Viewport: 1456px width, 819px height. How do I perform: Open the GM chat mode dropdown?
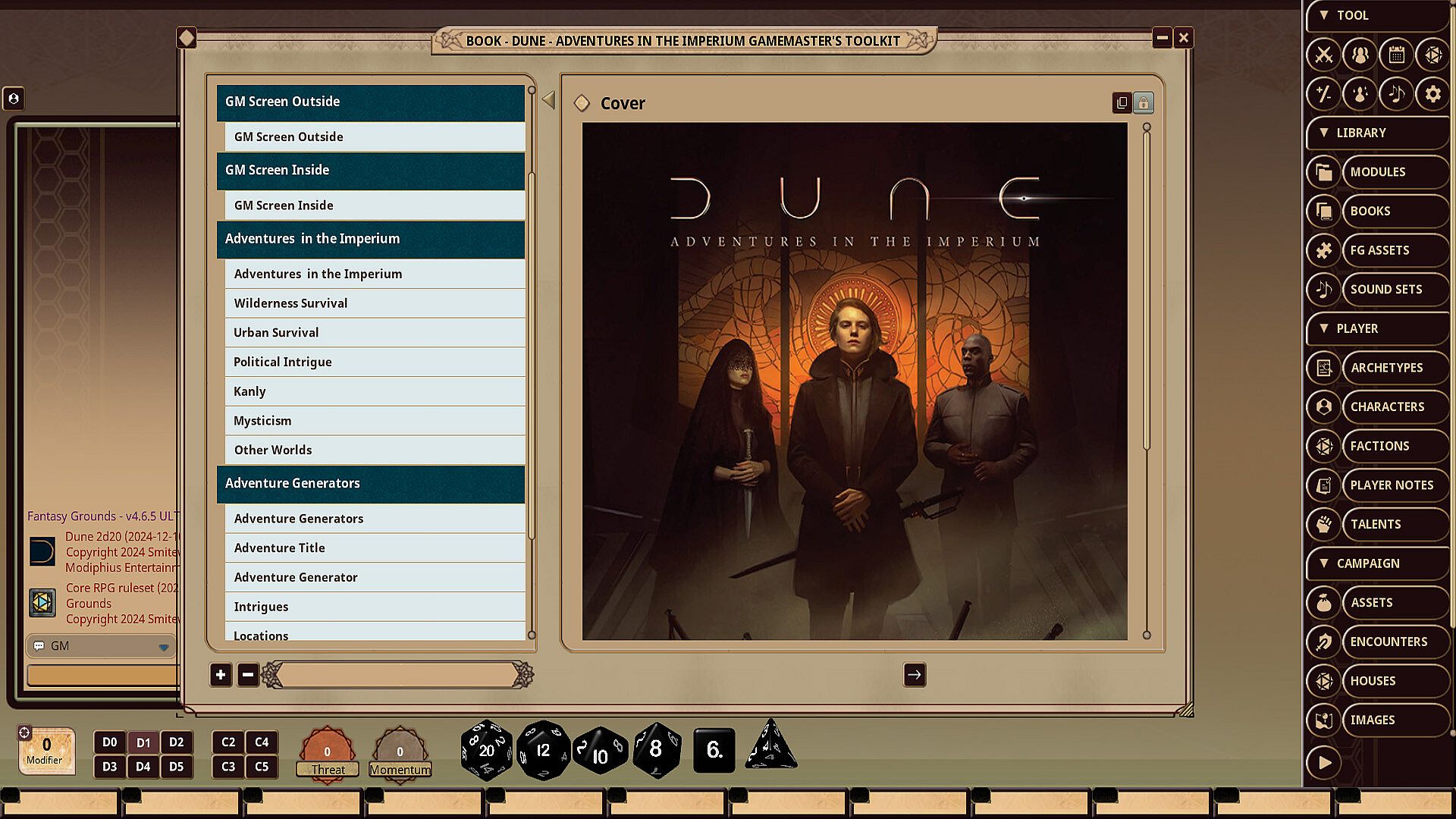click(163, 647)
